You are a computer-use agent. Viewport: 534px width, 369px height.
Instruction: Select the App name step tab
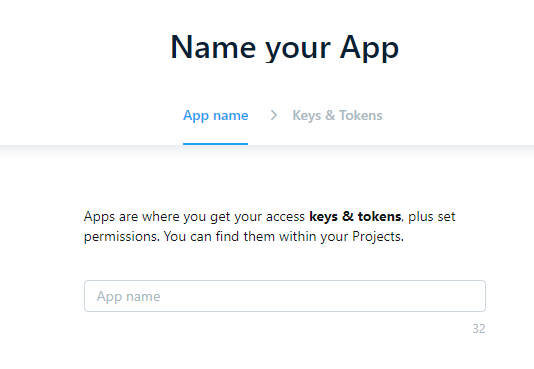[x=216, y=116]
